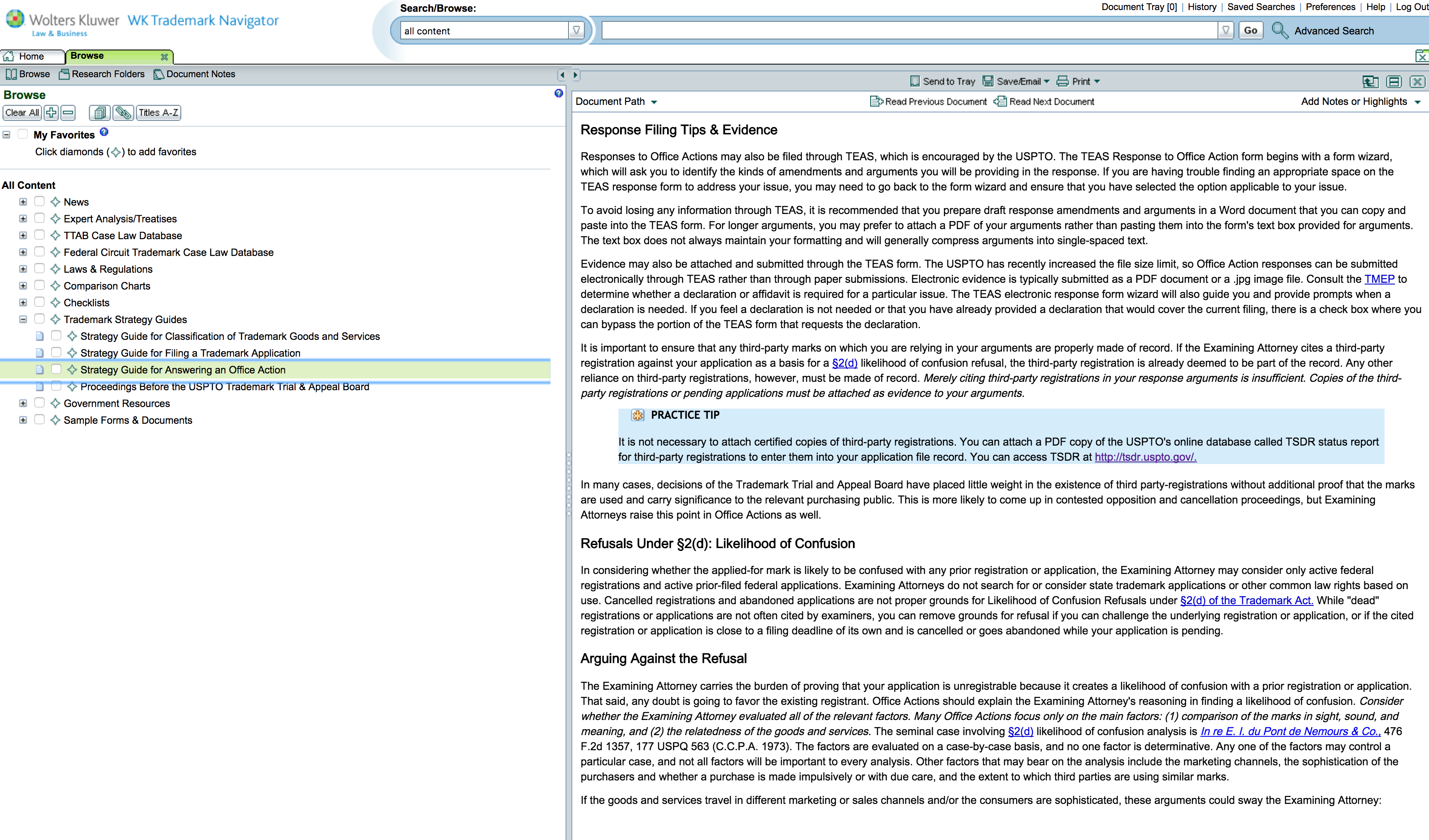Click the Titles A-Z button
The height and width of the screenshot is (840, 1429).
tap(158, 112)
